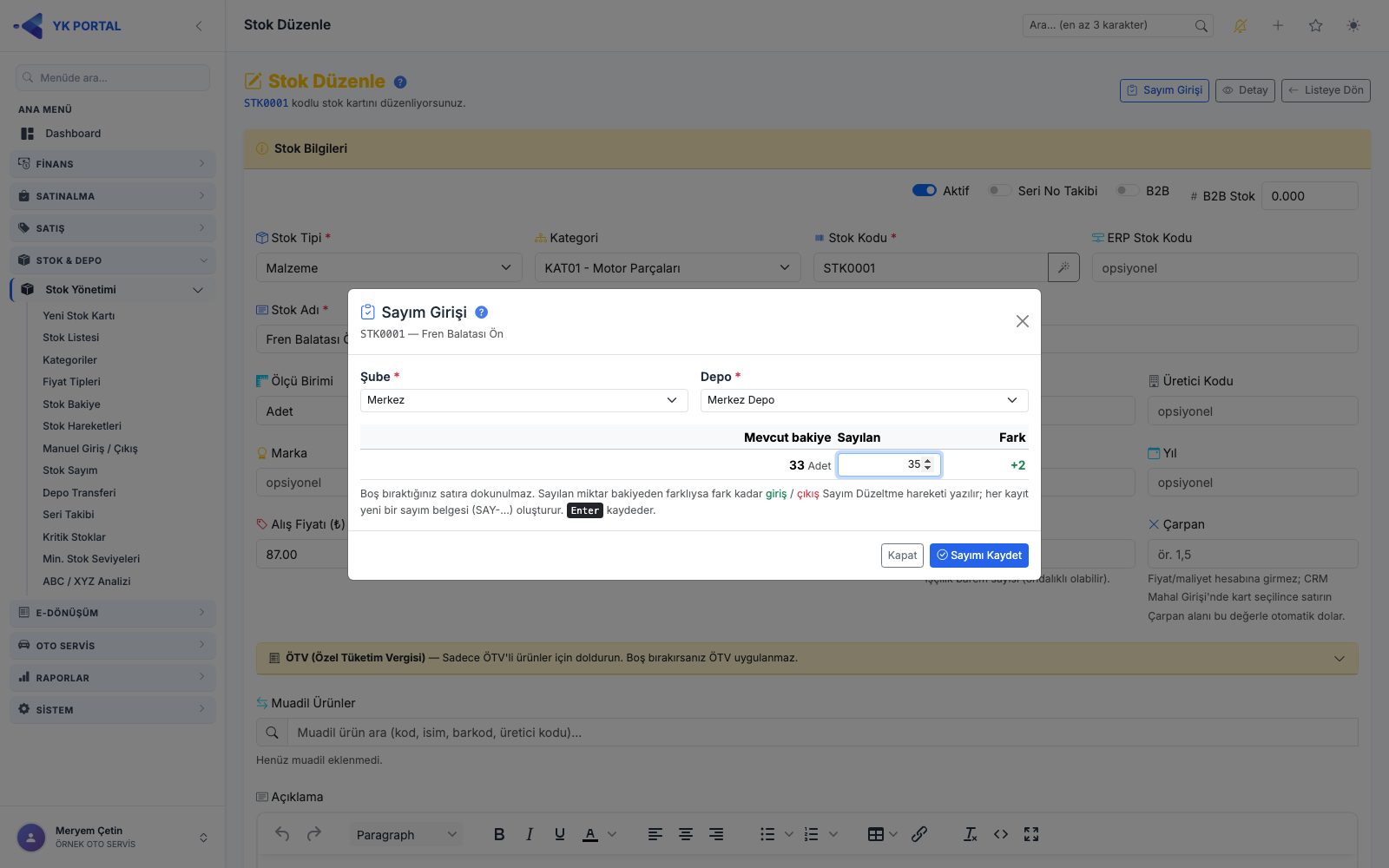
Task: Open the Kategori dropdown KAT01 - Motor Parçaları
Action: point(668,267)
